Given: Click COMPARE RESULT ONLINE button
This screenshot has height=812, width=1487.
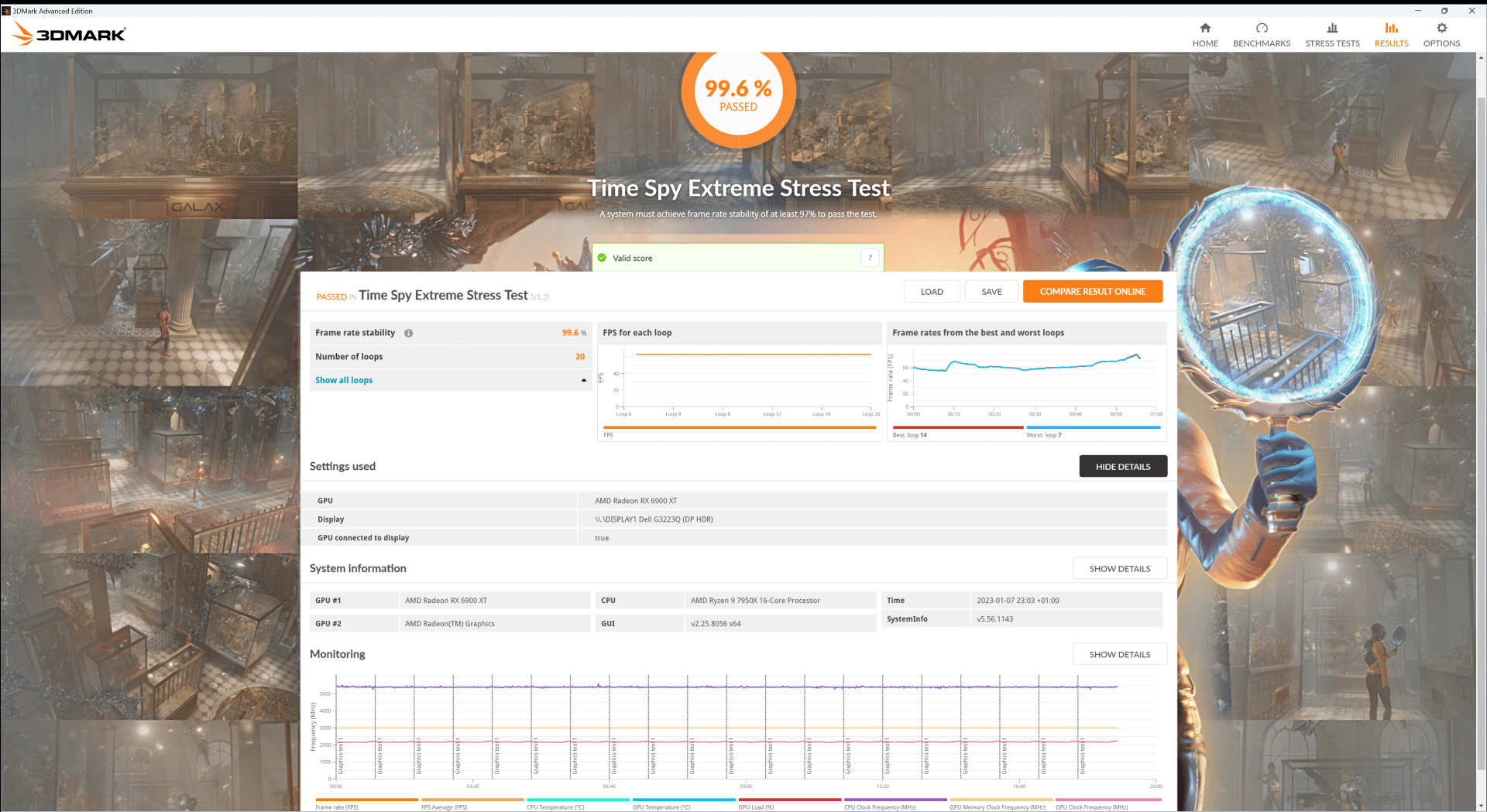Looking at the screenshot, I should [x=1092, y=292].
